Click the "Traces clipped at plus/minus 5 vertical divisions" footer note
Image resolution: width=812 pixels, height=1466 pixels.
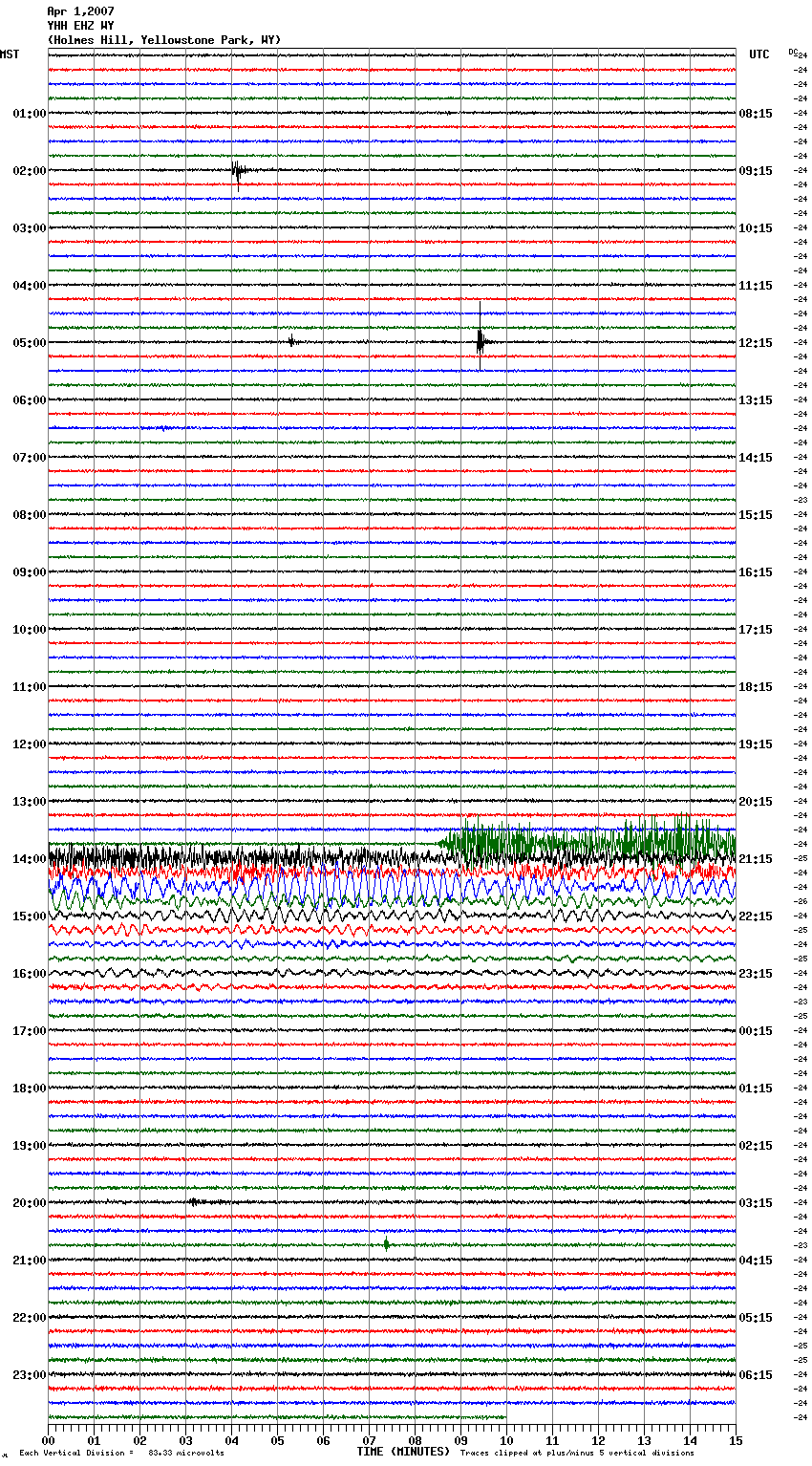577,1454
